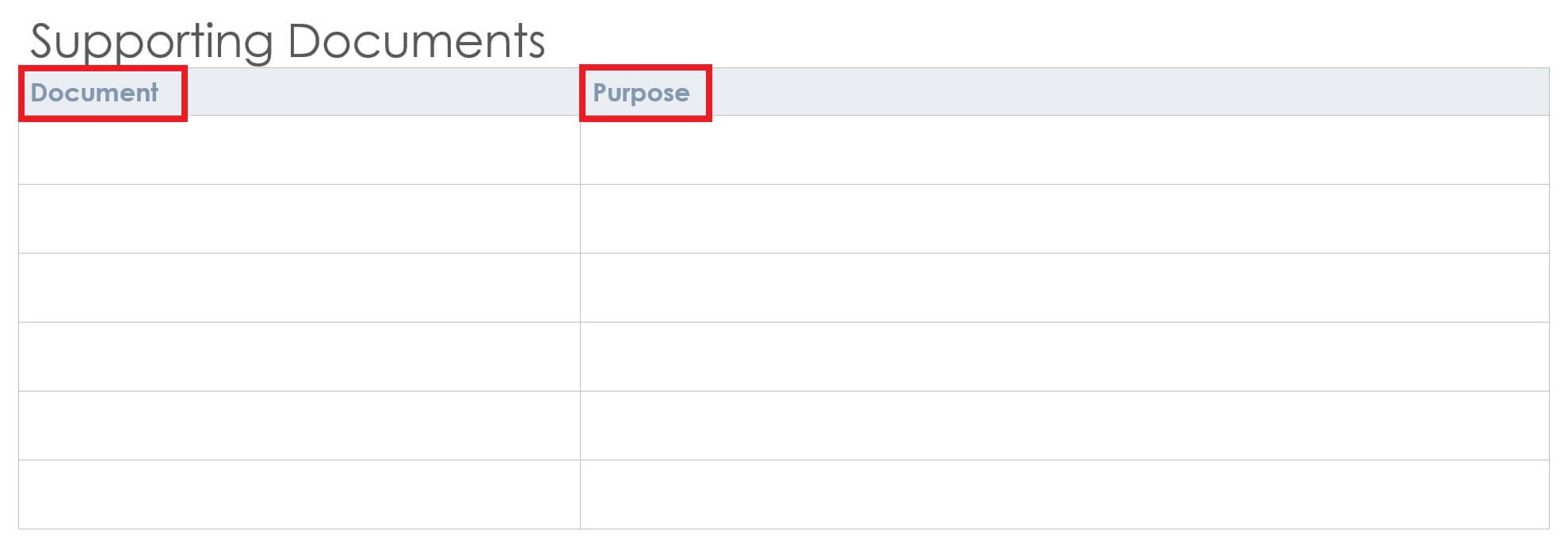This screenshot has height=550, width=1568.
Task: Click the last row Purpose cell
Action: (1064, 495)
